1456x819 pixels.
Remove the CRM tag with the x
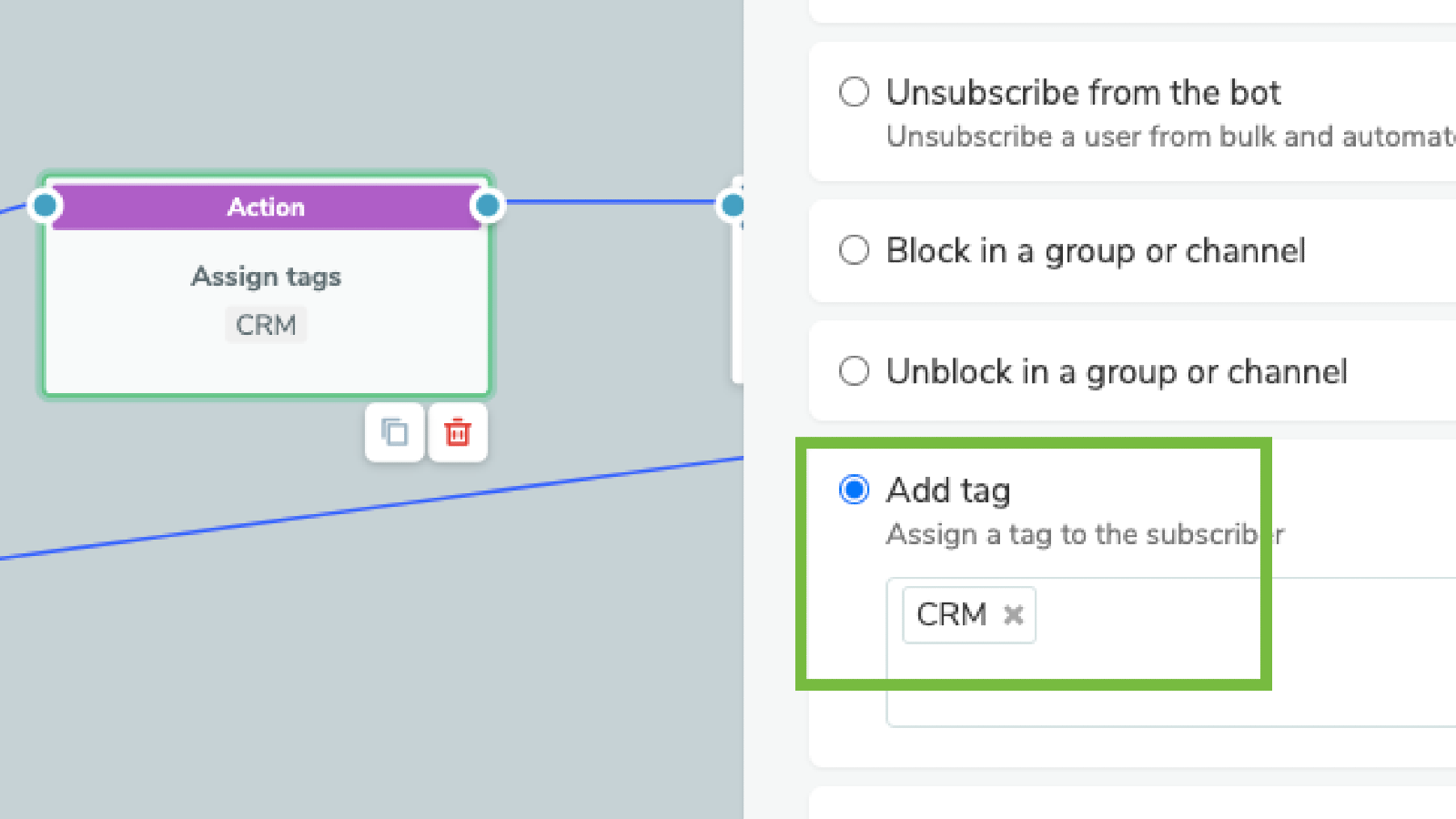click(1013, 615)
